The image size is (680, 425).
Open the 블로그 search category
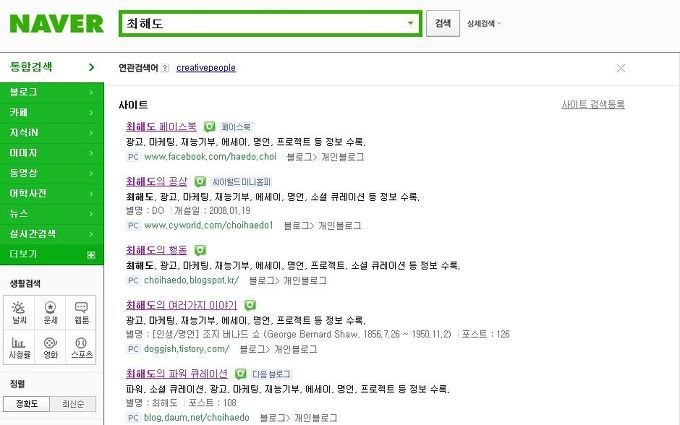tap(52, 92)
